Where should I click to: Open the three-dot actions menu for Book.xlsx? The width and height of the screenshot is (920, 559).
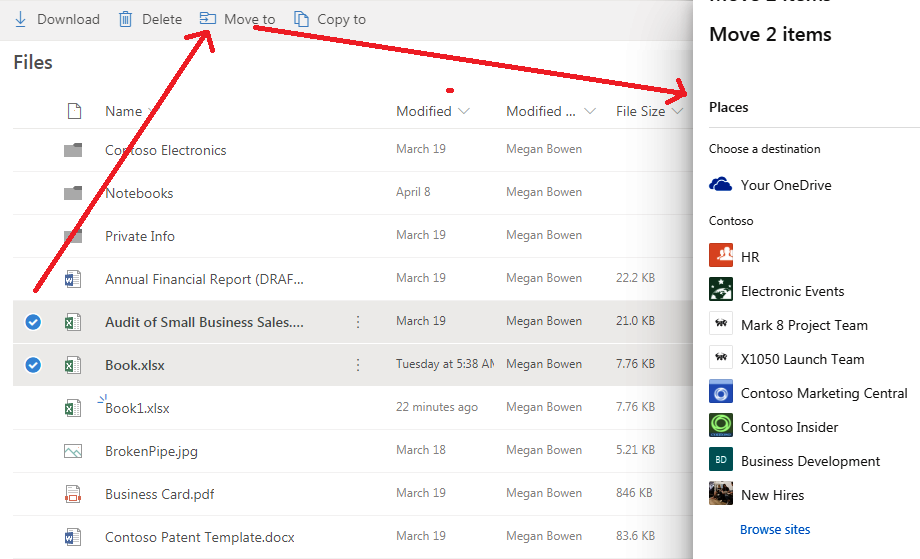(x=358, y=365)
